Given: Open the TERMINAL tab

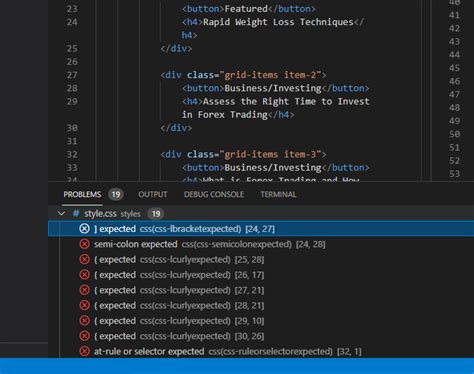Looking at the screenshot, I should [278, 194].
